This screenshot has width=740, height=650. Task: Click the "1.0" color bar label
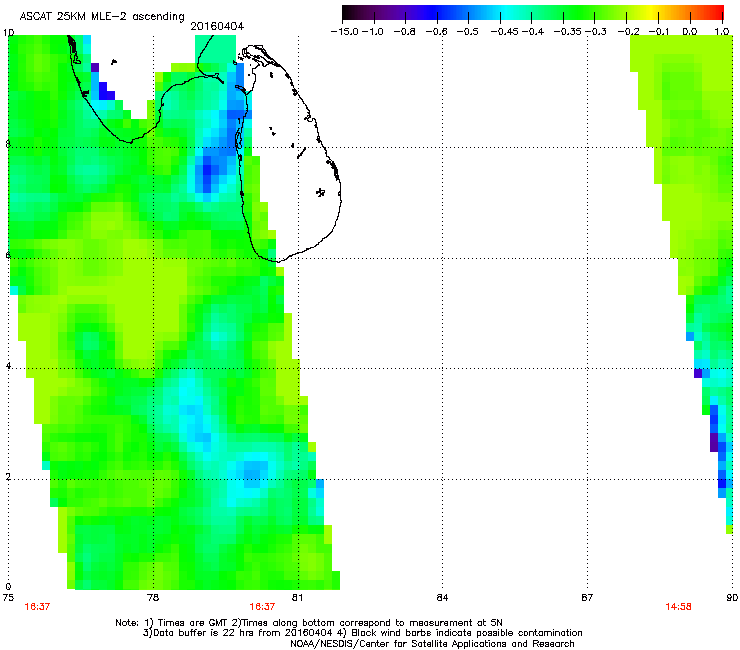(x=722, y=32)
